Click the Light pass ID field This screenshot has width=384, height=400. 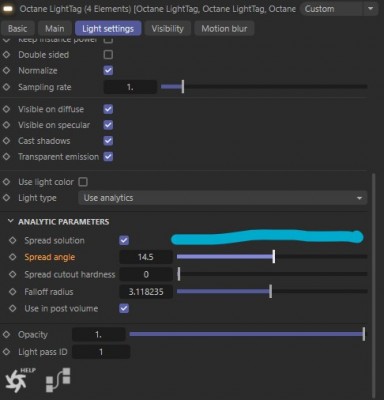[101, 352]
